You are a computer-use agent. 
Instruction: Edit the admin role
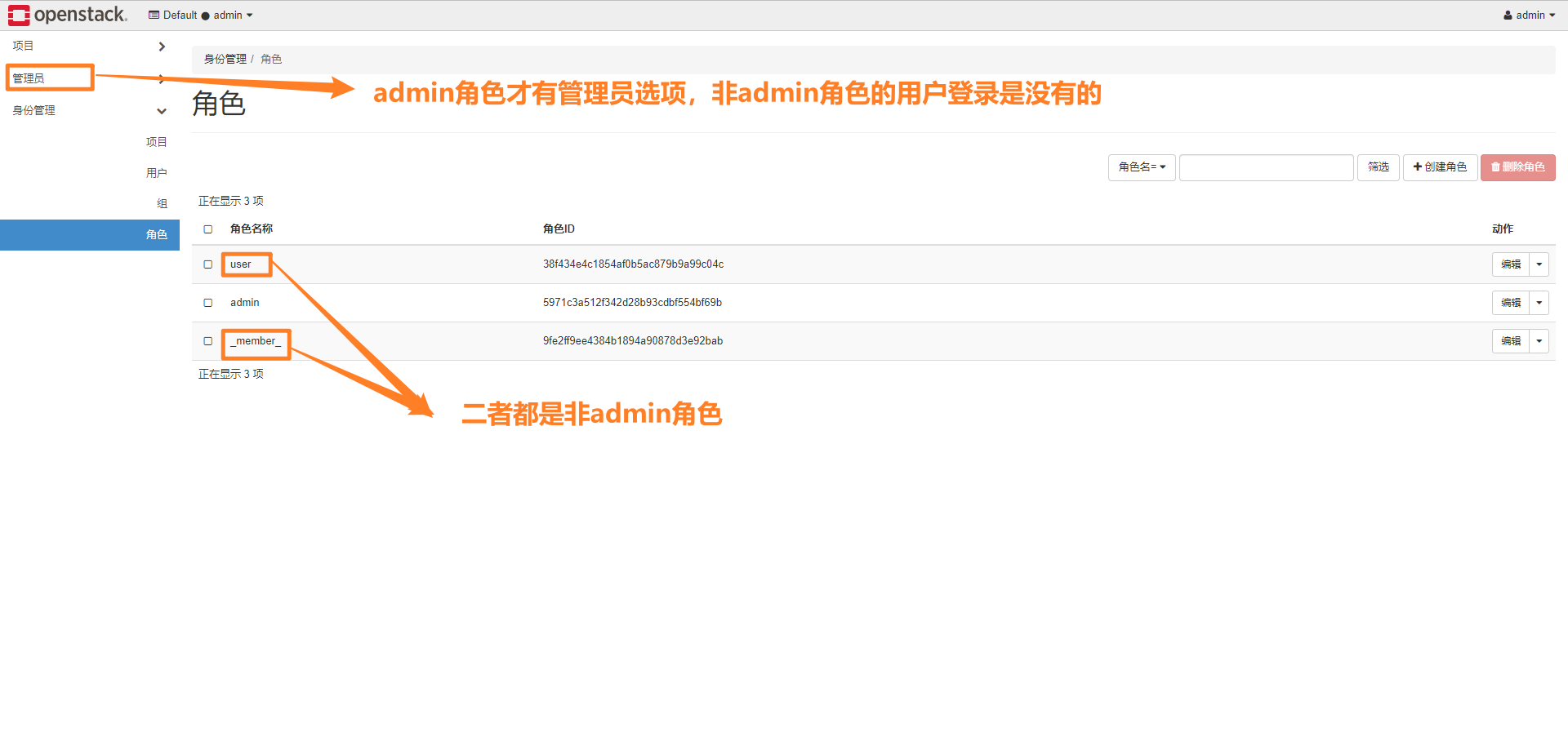(1509, 303)
